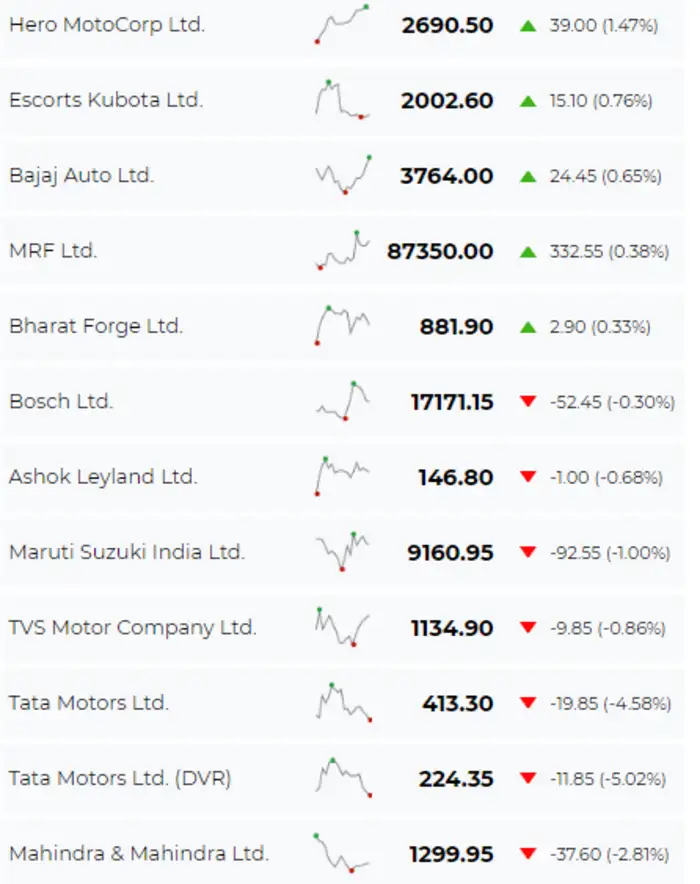Screen dimensions: 700x884
Task: Open the Escorts Kubota Ltd. link
Action: tap(106, 100)
